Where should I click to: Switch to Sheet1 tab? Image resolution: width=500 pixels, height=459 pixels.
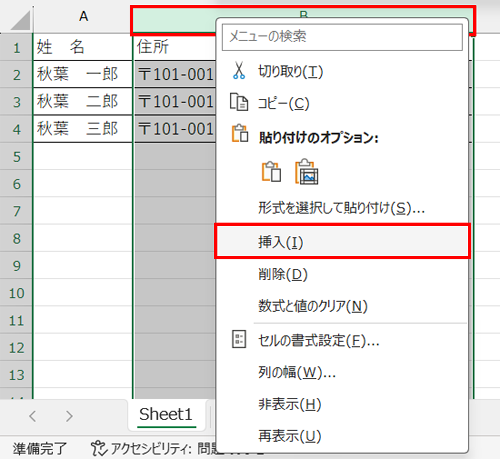point(166,415)
